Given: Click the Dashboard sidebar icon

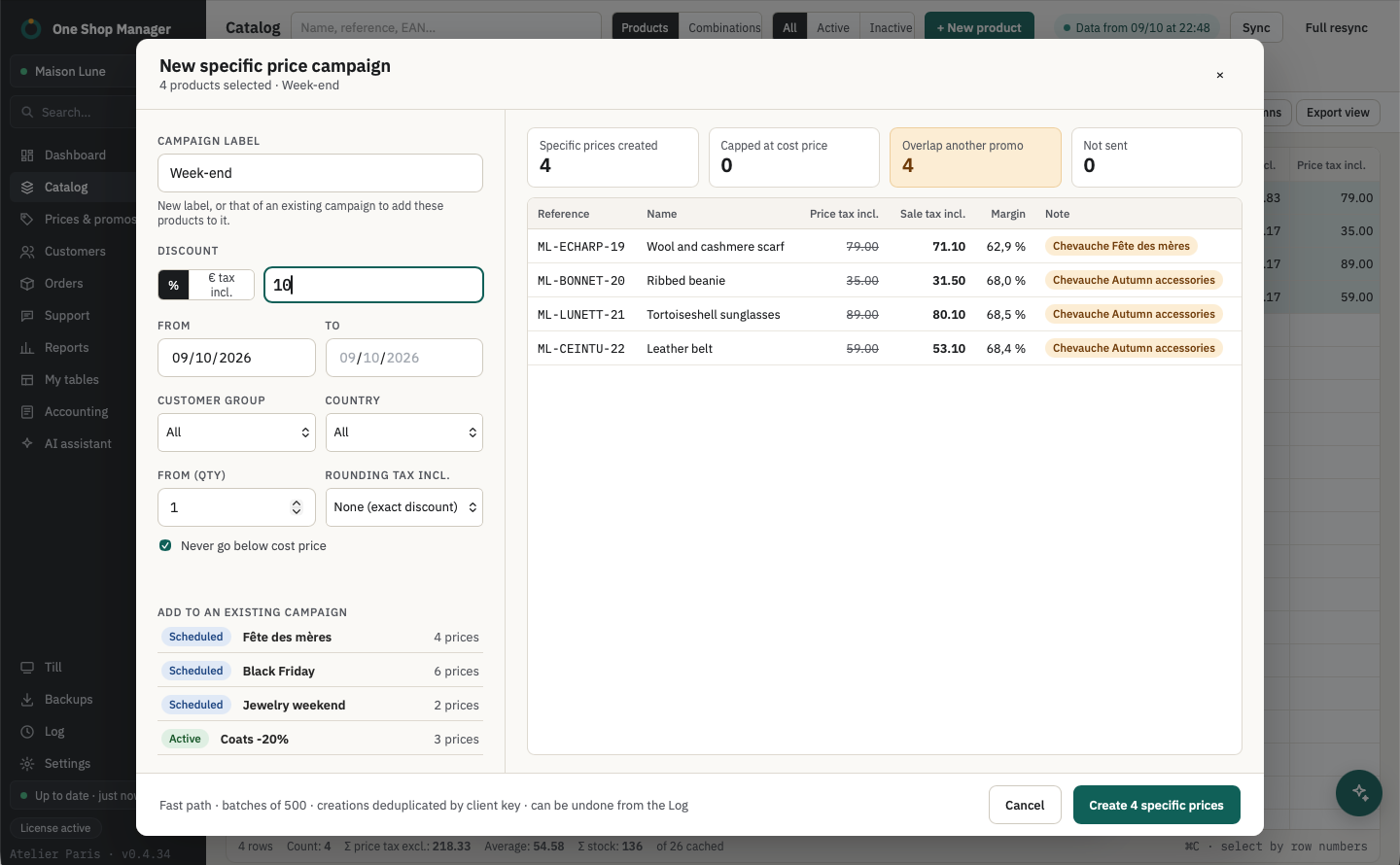Looking at the screenshot, I should pyautogui.click(x=27, y=156).
